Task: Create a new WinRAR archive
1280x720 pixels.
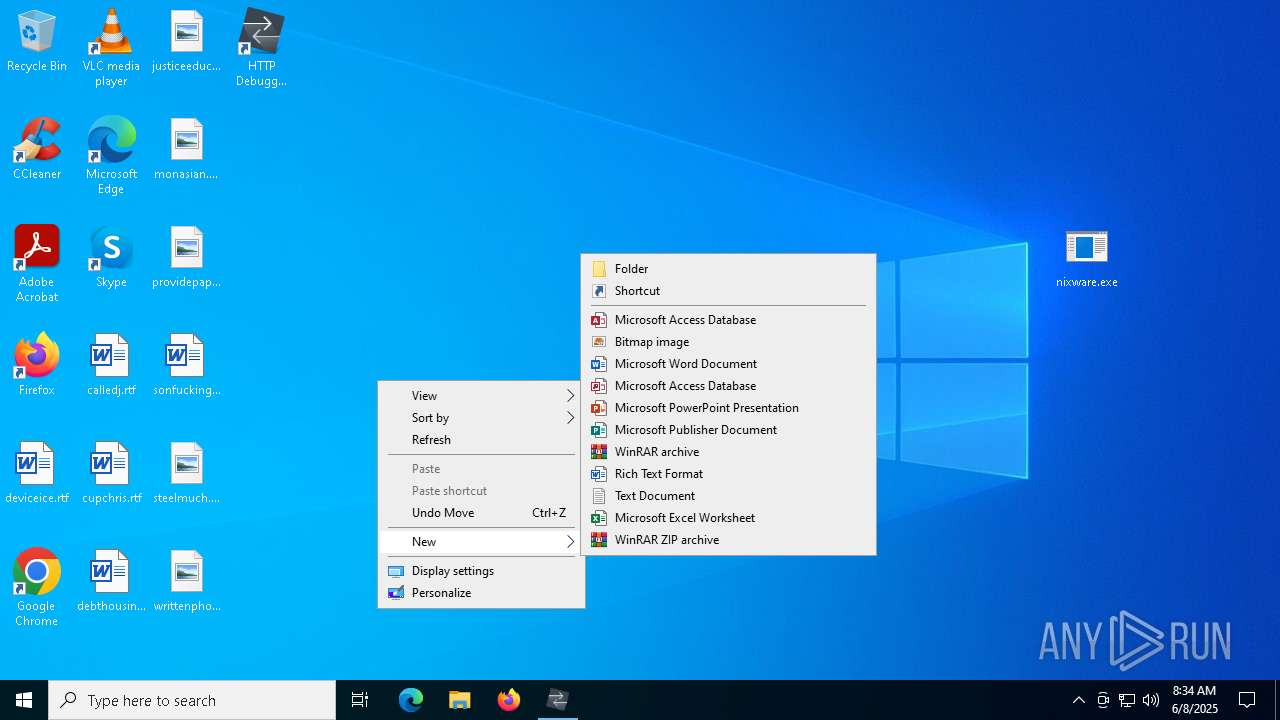Action: (x=728, y=452)
